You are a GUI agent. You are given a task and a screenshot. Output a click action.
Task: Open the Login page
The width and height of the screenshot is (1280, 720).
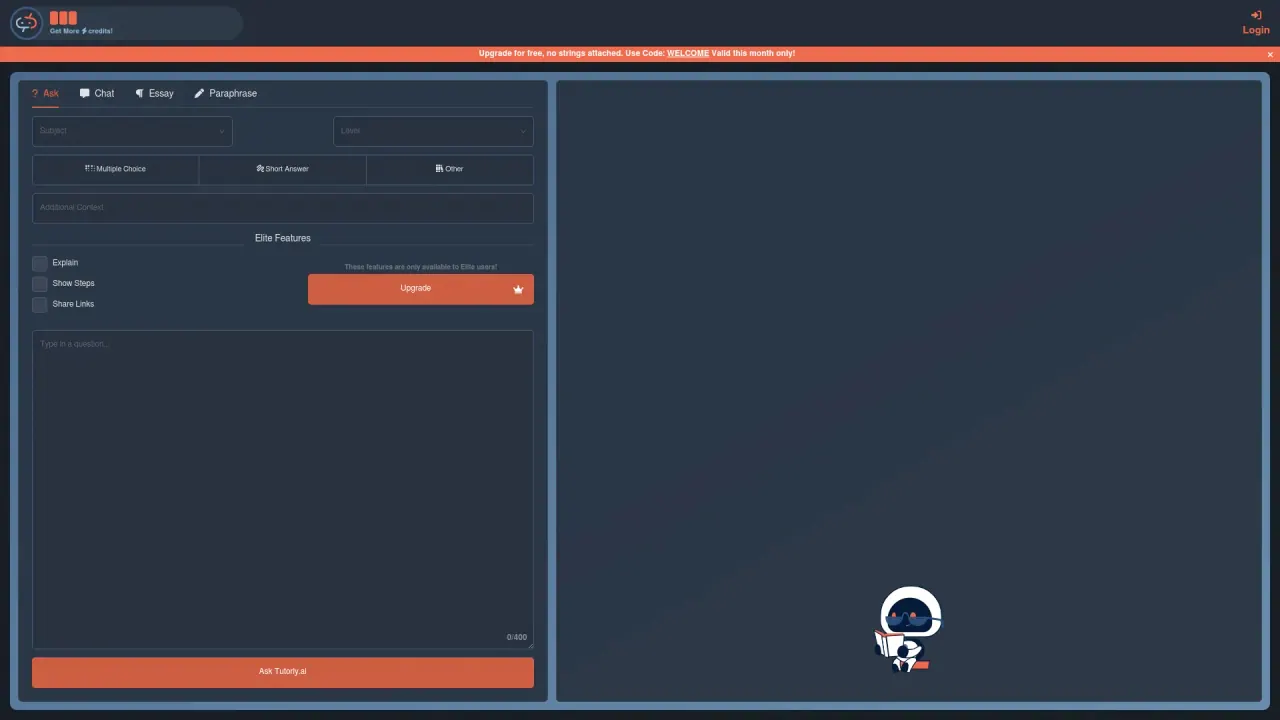[1256, 23]
